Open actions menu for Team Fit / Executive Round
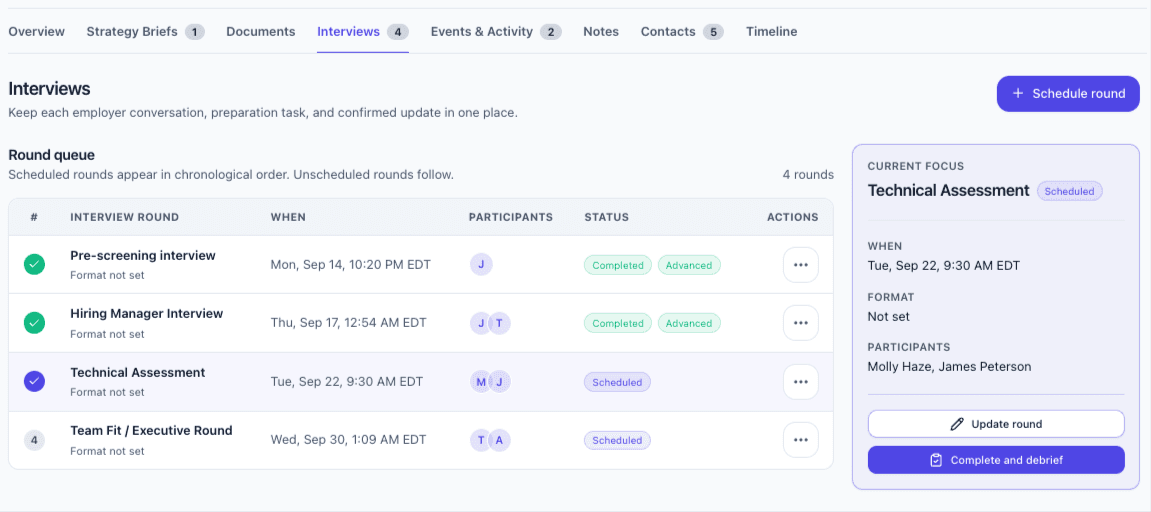1151x512 pixels. 800,440
